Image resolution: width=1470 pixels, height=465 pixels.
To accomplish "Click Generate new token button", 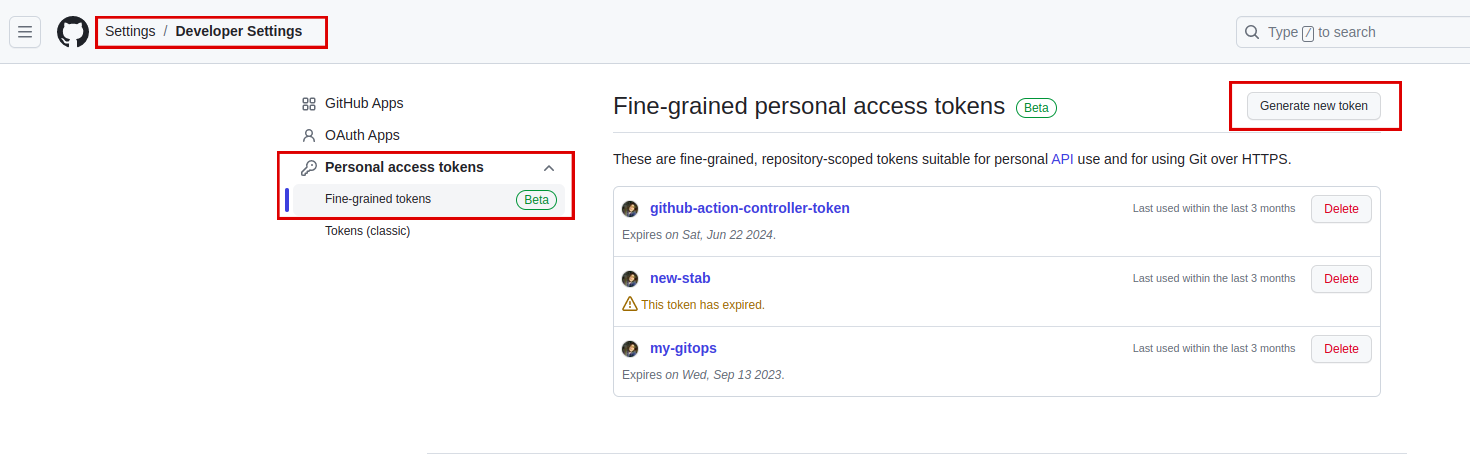I will click(1313, 106).
